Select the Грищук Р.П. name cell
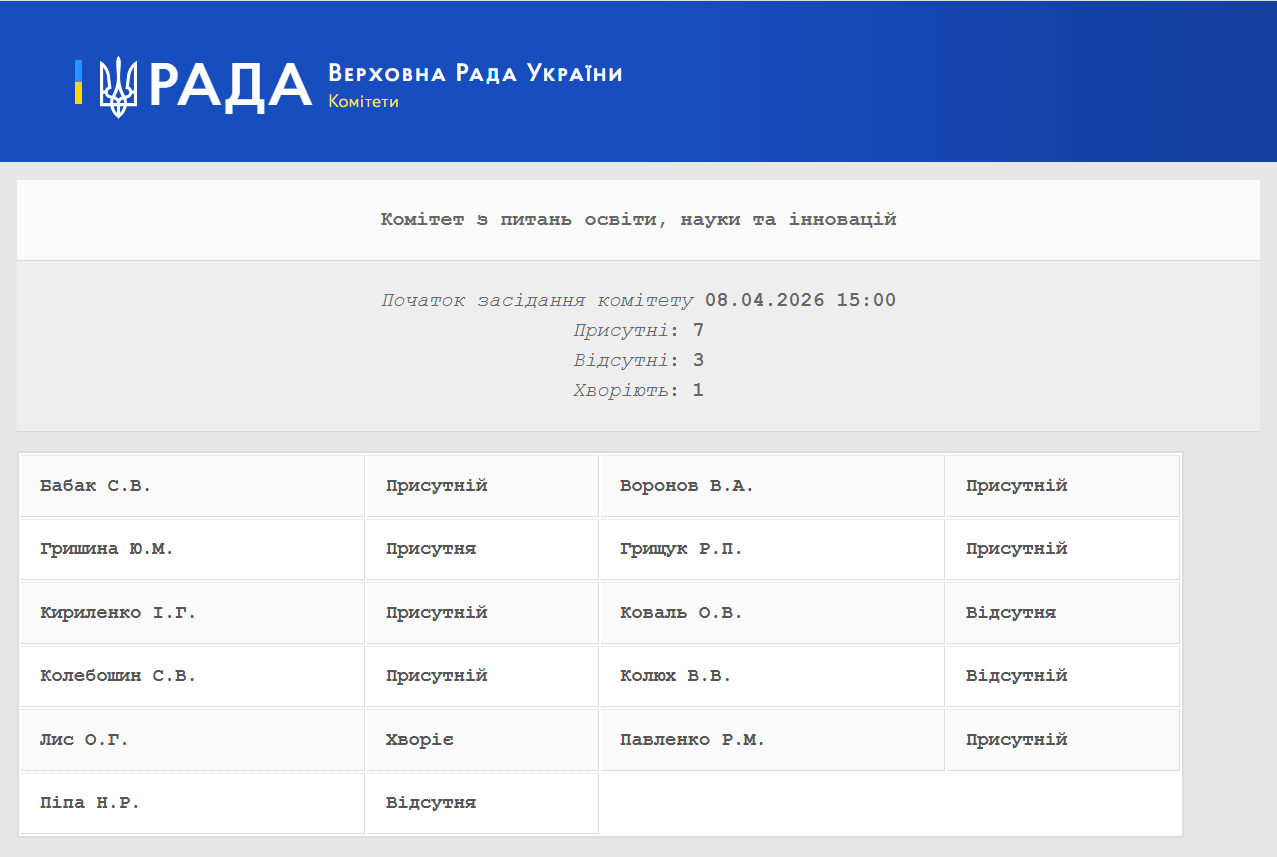 click(772, 549)
